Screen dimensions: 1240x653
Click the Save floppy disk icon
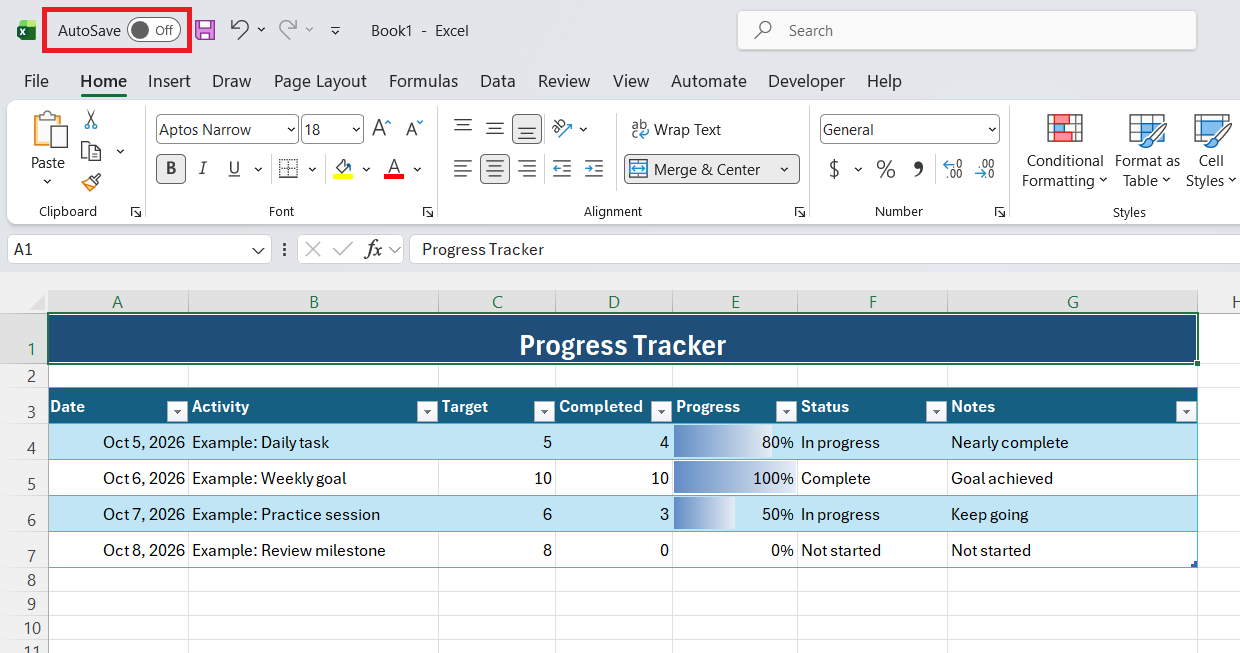(205, 30)
